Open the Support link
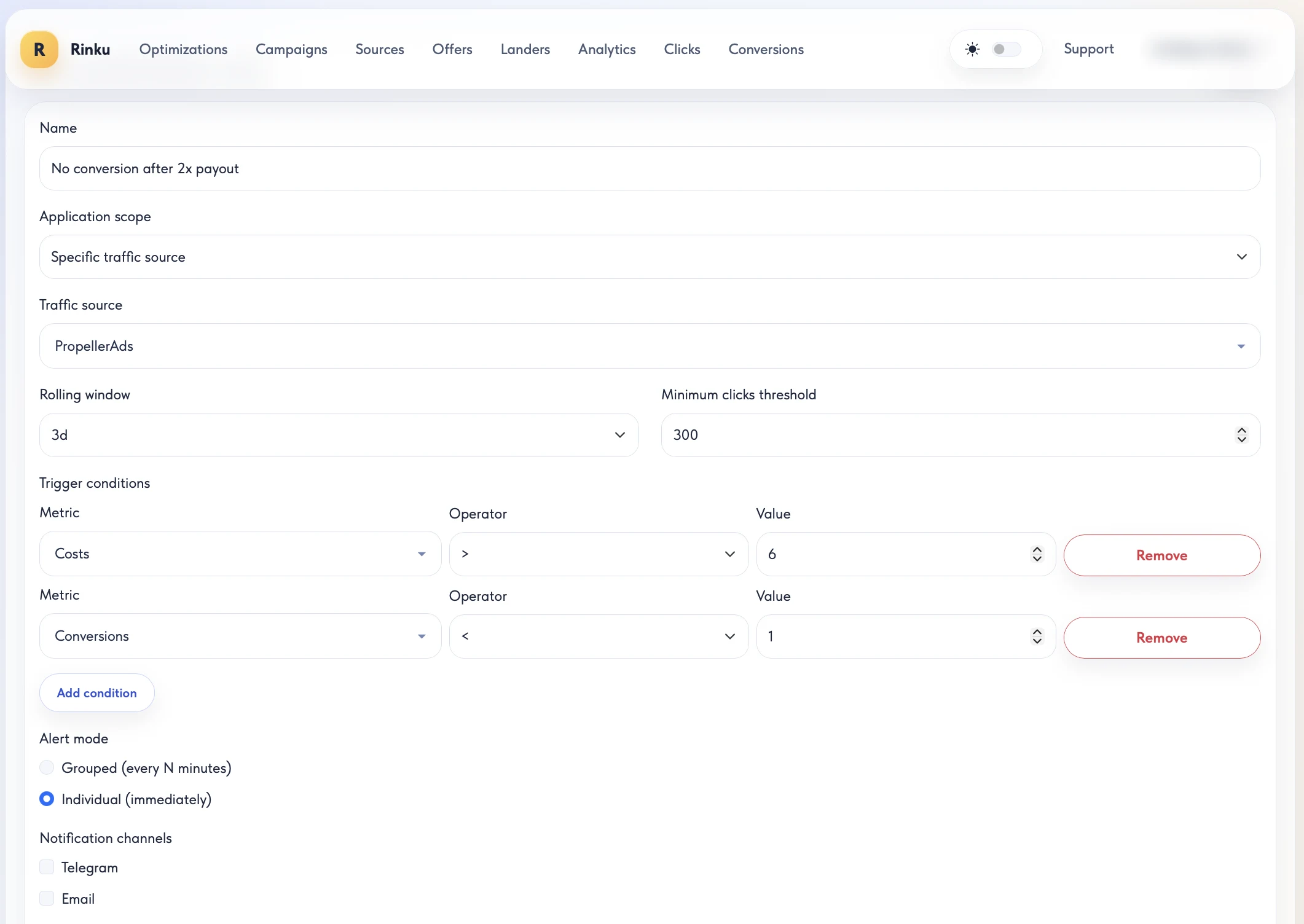This screenshot has width=1304, height=924. [x=1089, y=49]
